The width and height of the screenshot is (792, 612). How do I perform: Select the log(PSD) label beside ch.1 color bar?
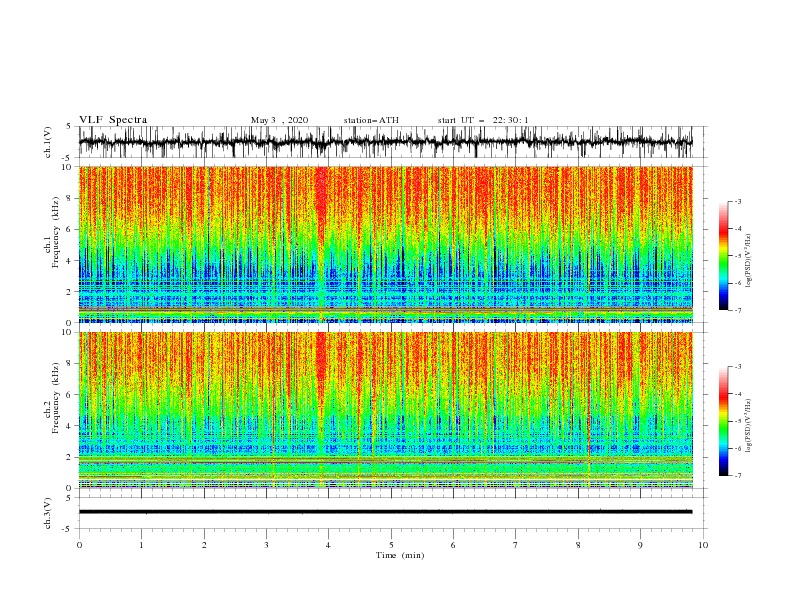click(749, 261)
